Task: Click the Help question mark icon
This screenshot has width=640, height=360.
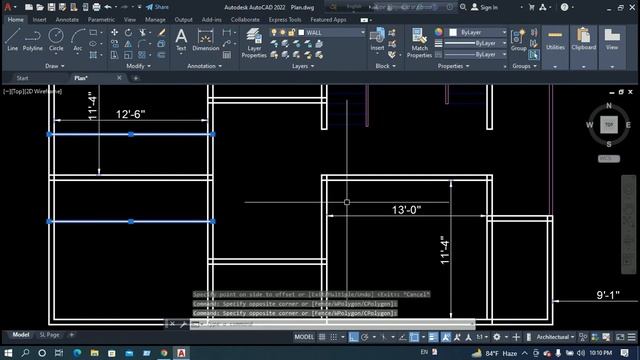Action: 564,7
